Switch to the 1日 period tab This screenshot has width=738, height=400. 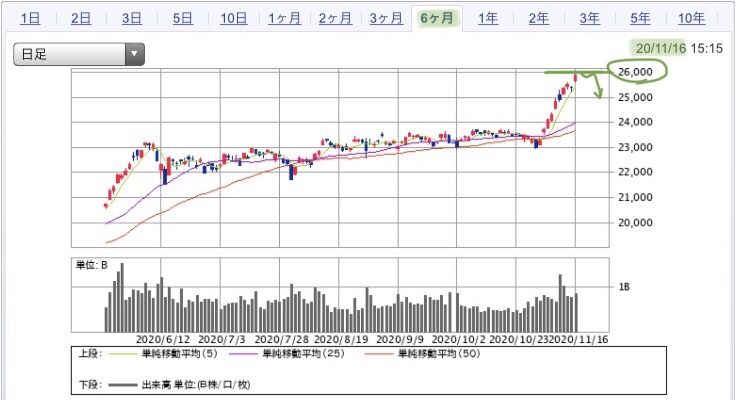(31, 18)
